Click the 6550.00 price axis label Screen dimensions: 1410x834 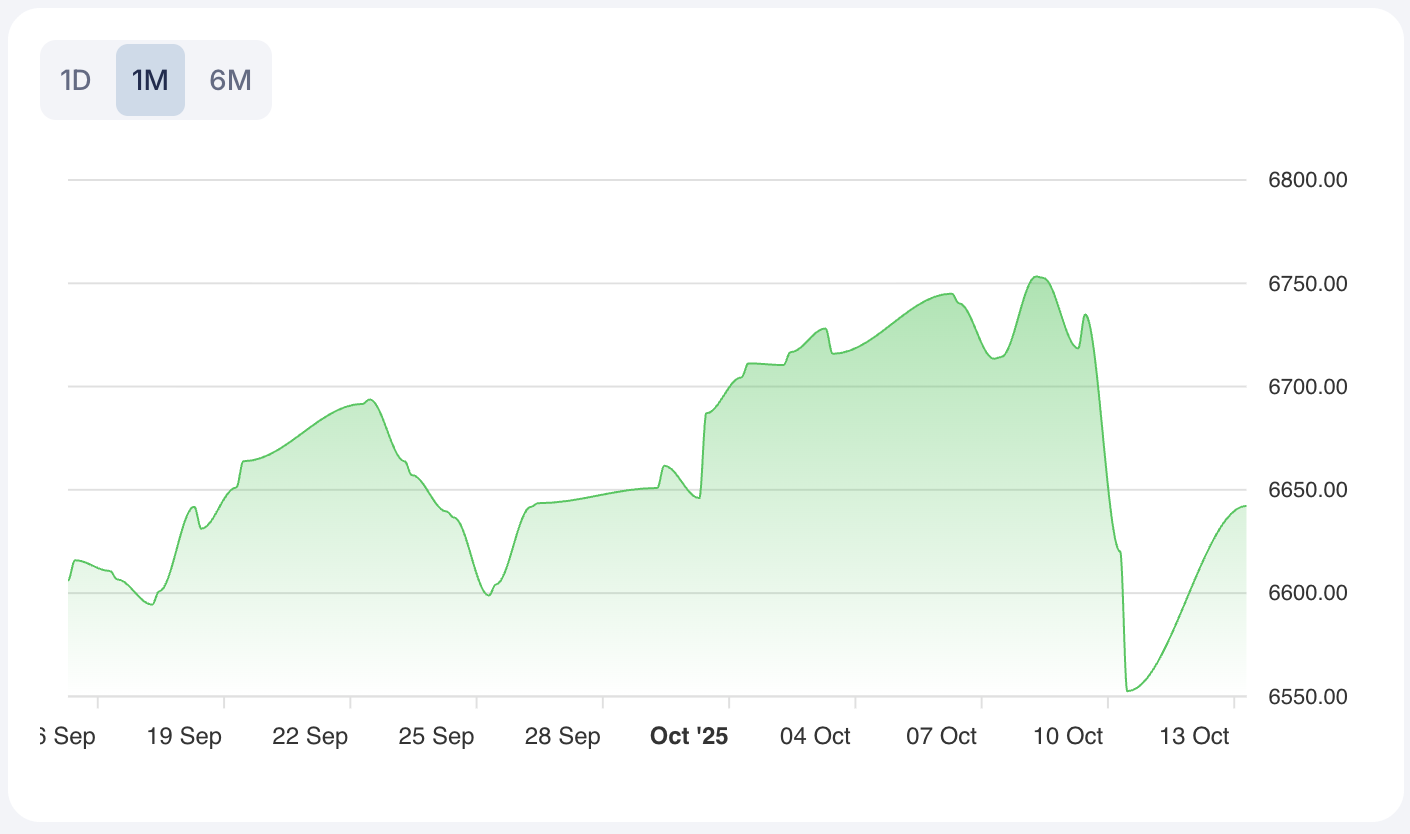pos(1308,696)
